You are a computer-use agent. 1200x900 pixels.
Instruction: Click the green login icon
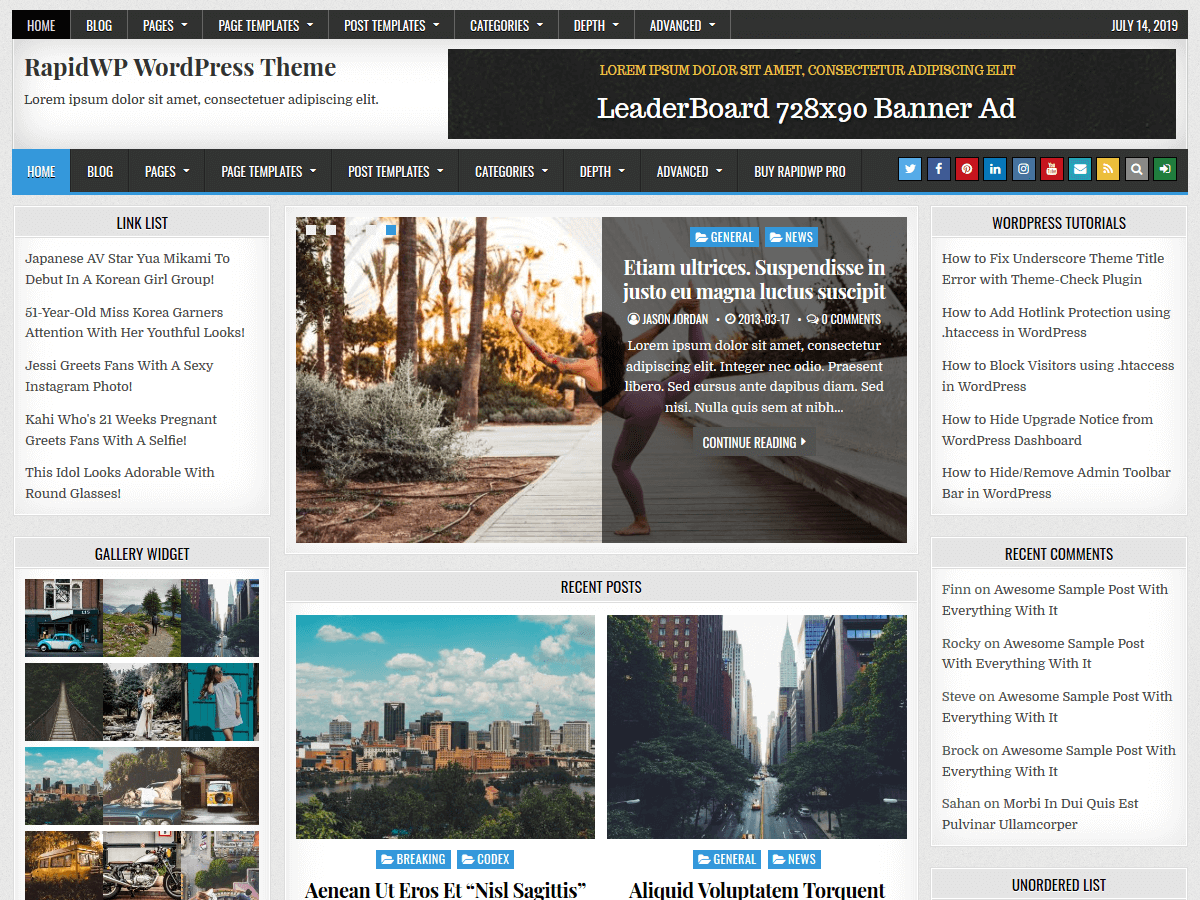tap(1164, 169)
